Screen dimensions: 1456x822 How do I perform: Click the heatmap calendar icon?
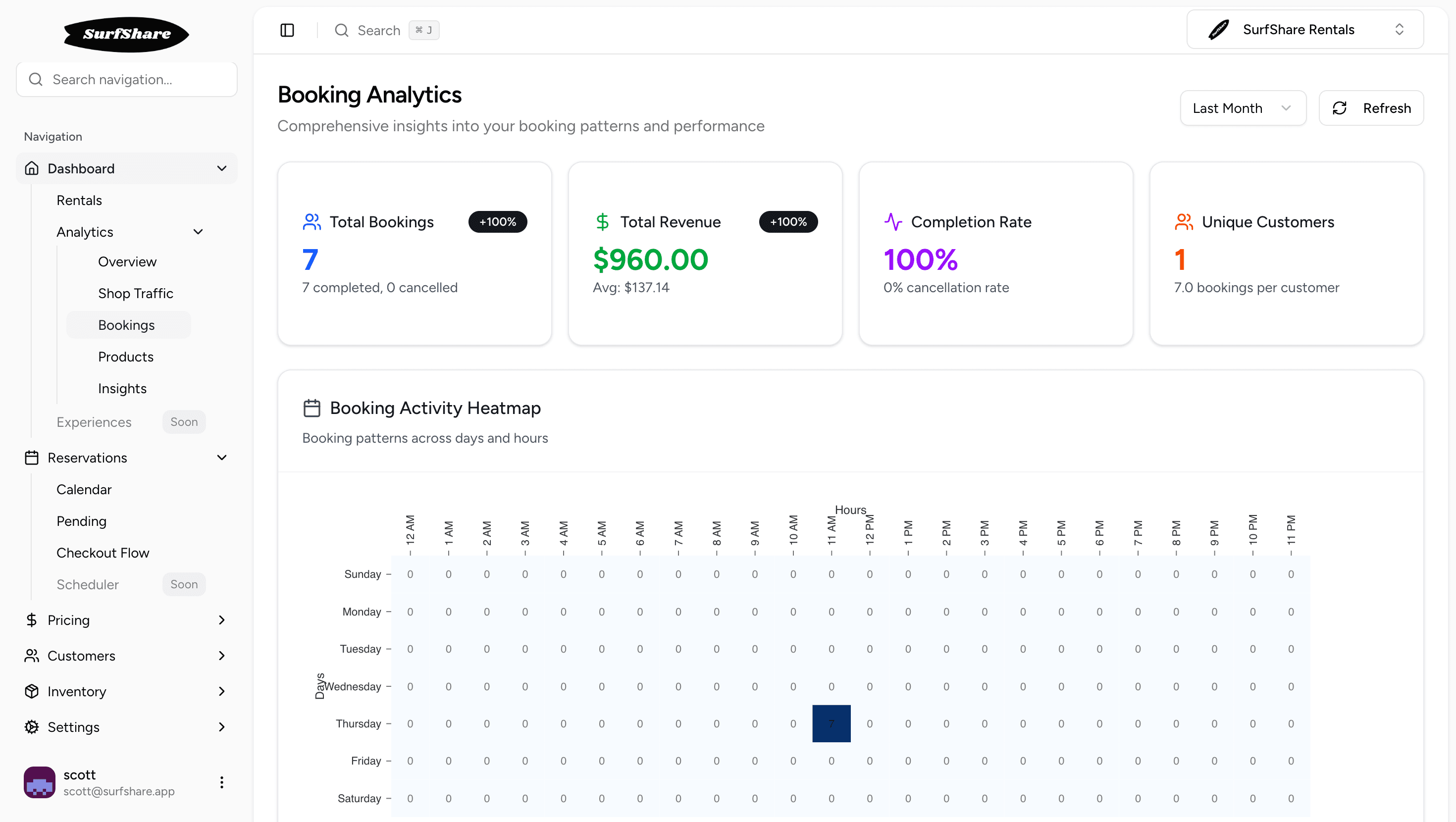pos(312,408)
